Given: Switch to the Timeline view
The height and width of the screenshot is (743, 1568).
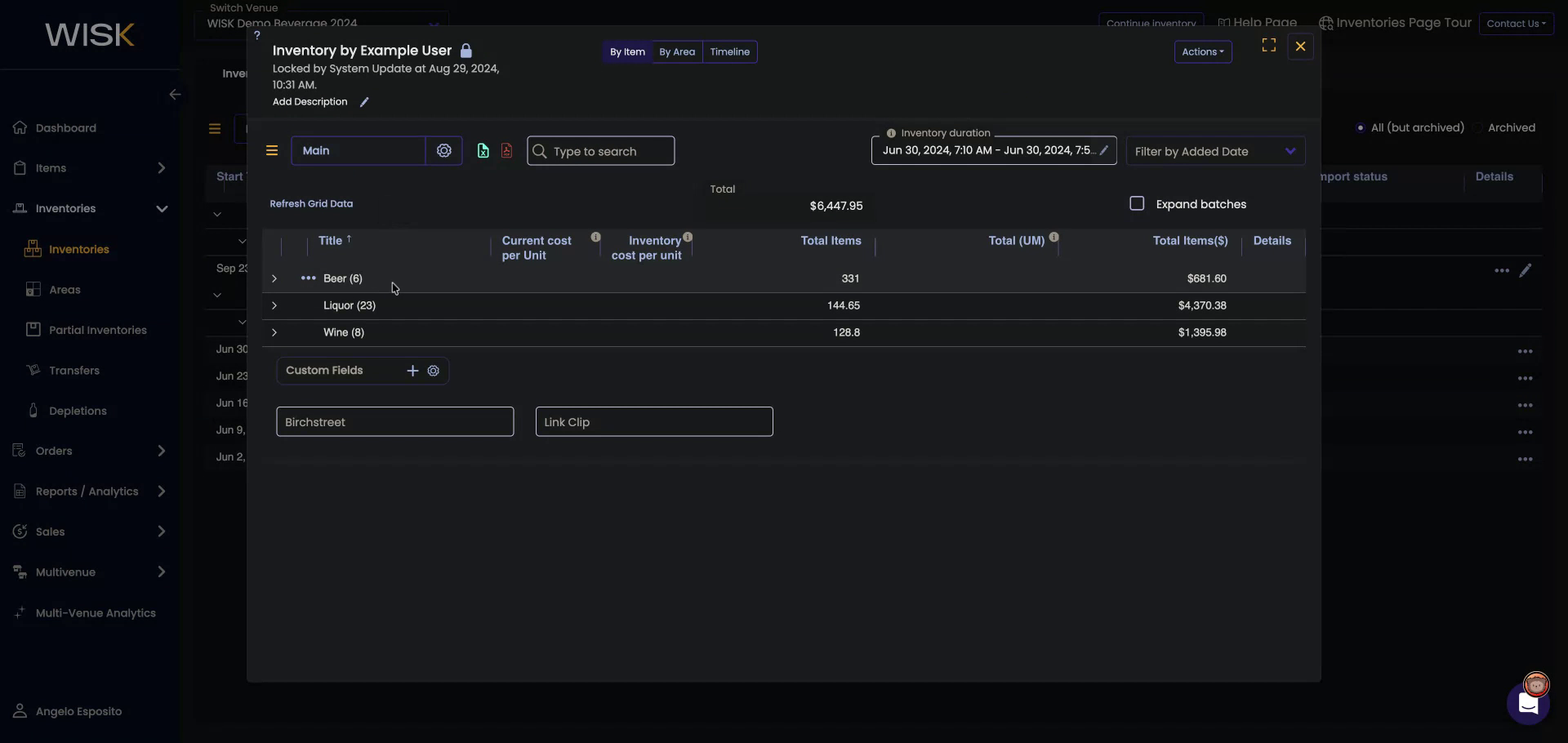Looking at the screenshot, I should click(729, 51).
